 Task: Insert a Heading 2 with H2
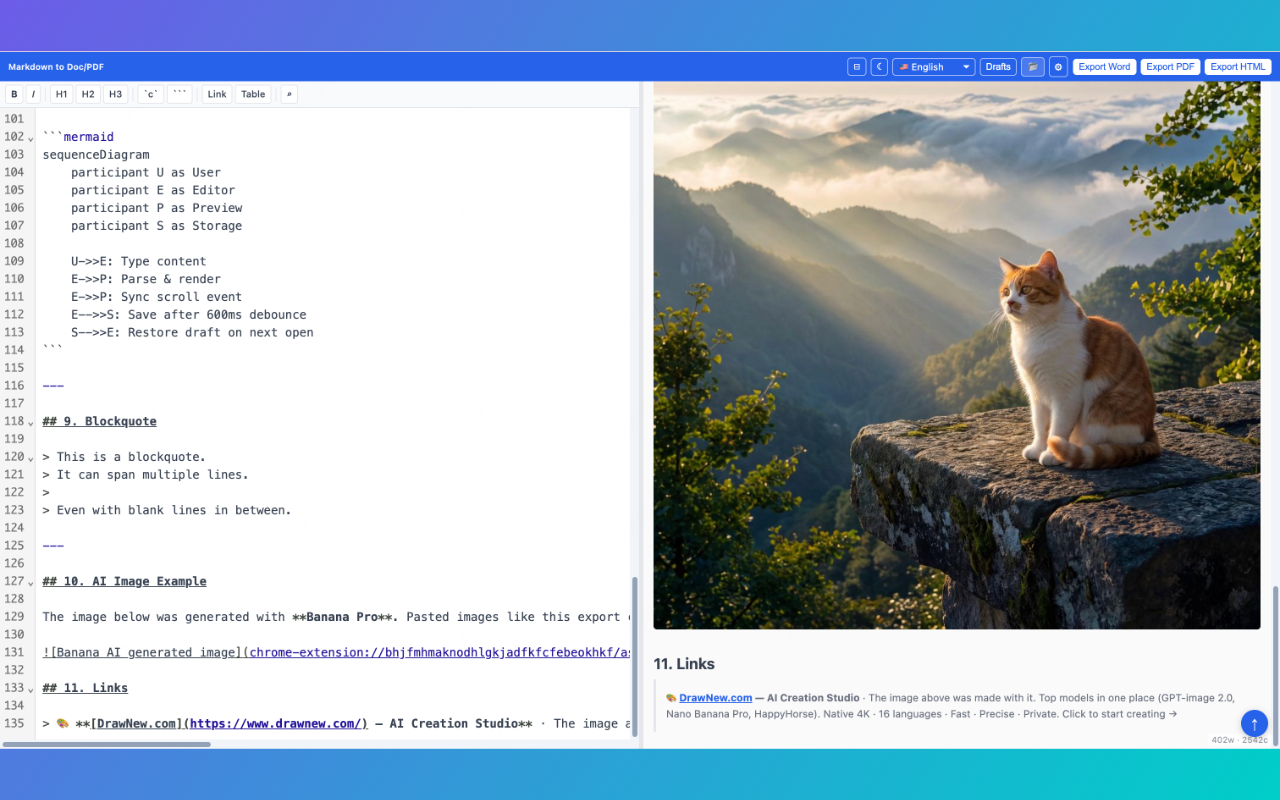[88, 94]
